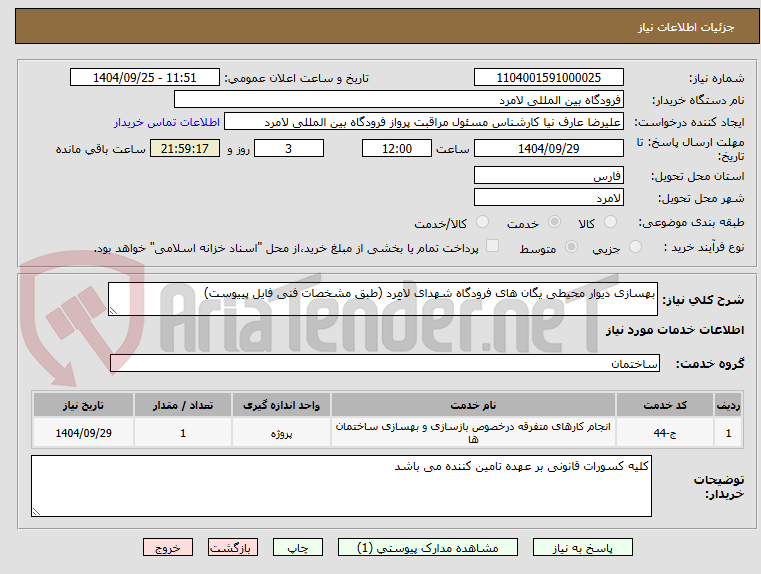Click the بازگشت back button

coord(232,547)
